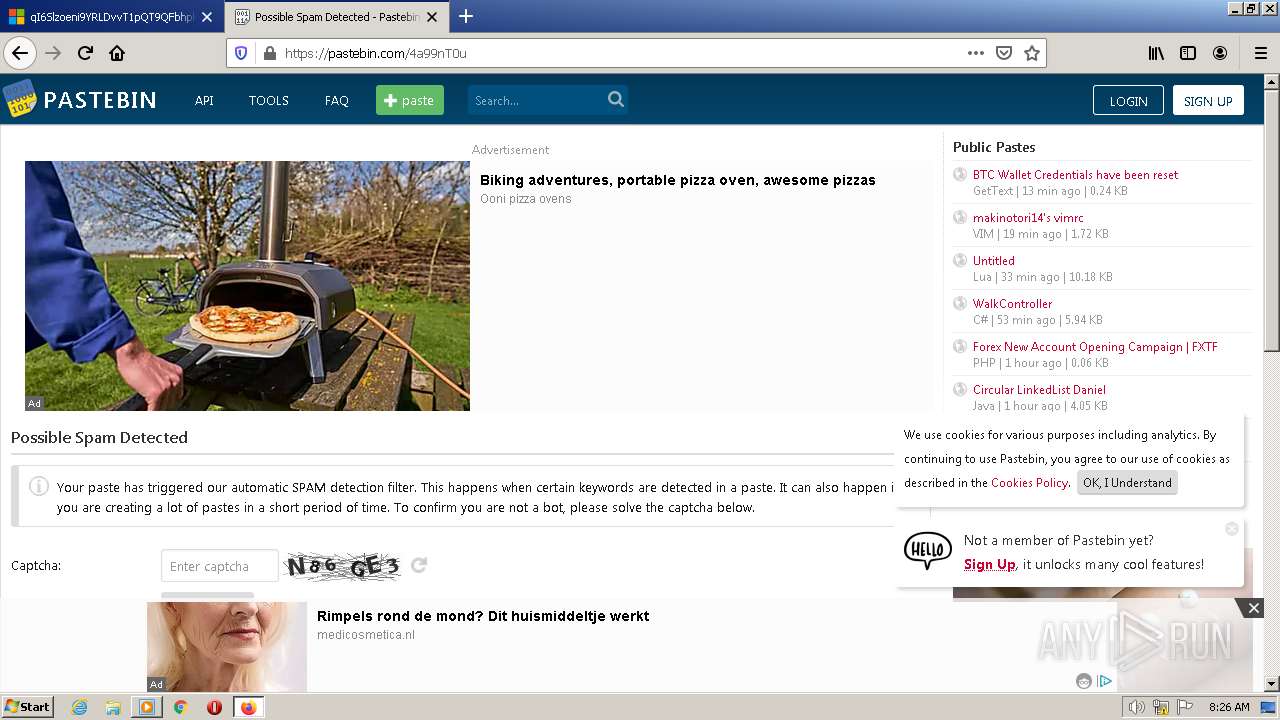Refresh the captcha image

419,565
